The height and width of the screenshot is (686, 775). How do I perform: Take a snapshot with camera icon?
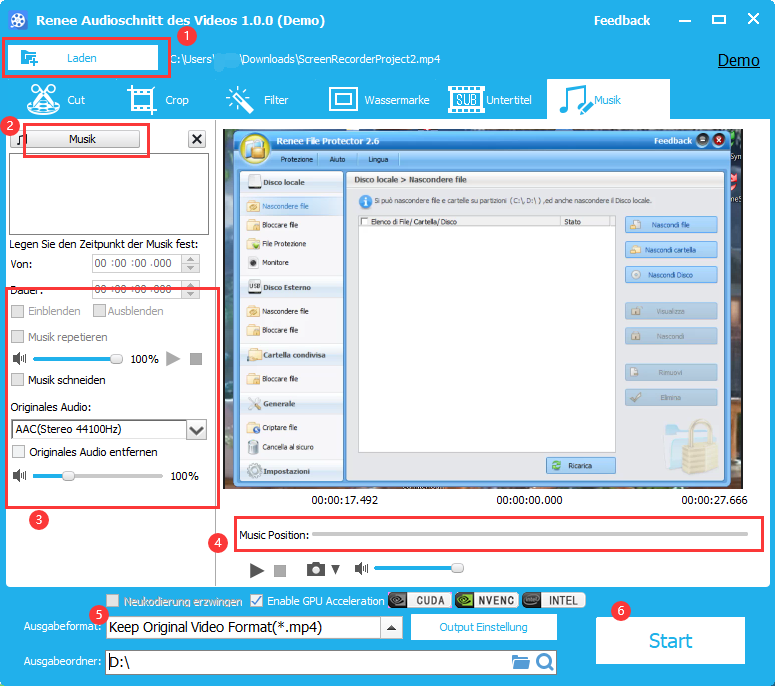[x=315, y=569]
